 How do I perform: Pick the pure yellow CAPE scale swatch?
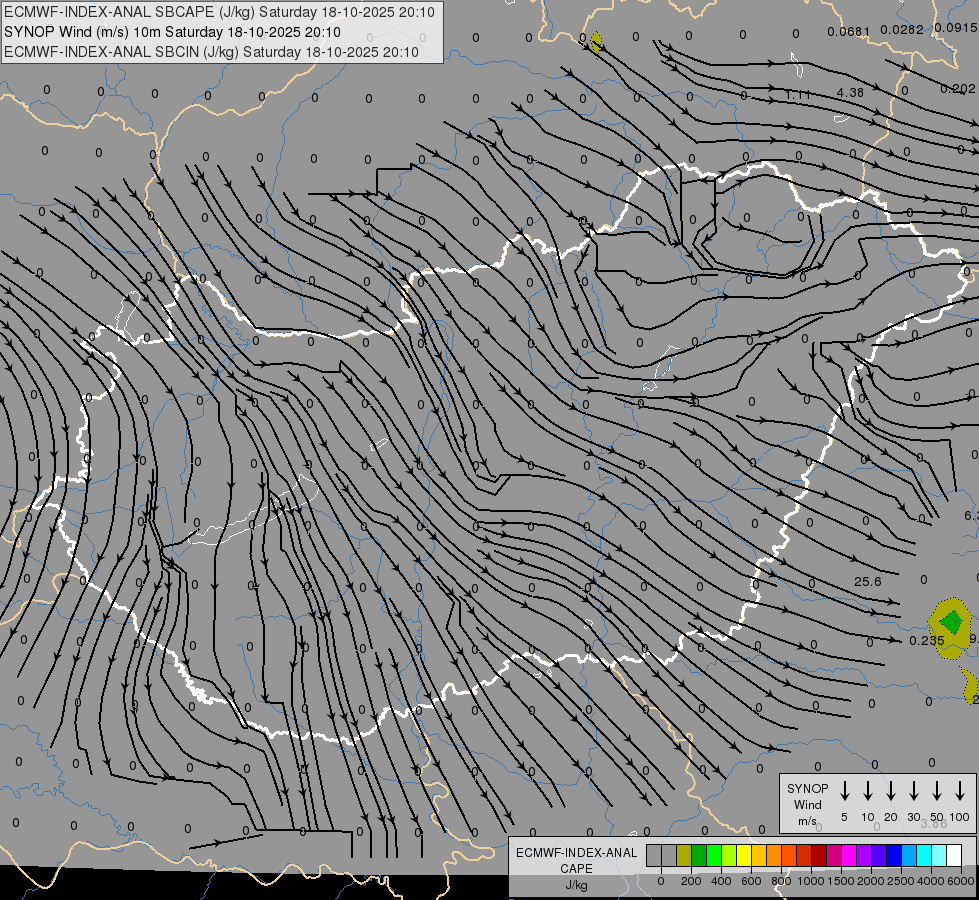click(x=744, y=855)
